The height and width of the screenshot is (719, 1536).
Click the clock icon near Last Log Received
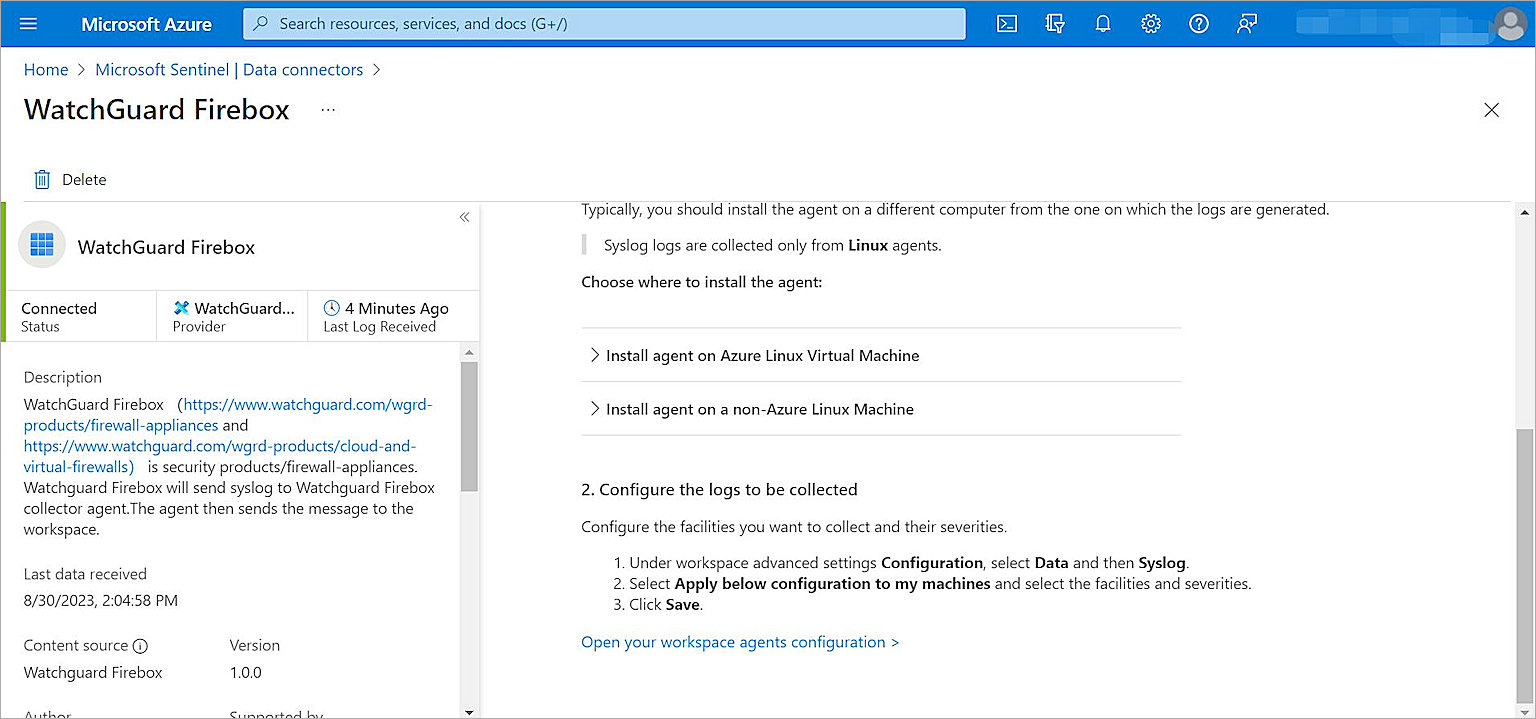(330, 307)
